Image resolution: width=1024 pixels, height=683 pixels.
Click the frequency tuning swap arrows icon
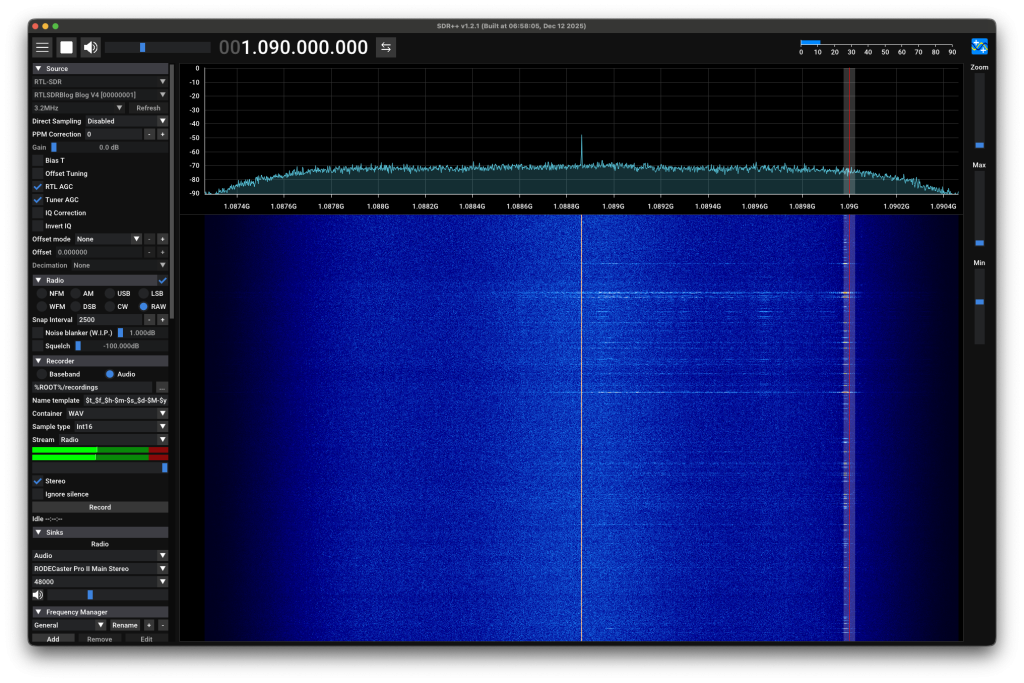[387, 46]
